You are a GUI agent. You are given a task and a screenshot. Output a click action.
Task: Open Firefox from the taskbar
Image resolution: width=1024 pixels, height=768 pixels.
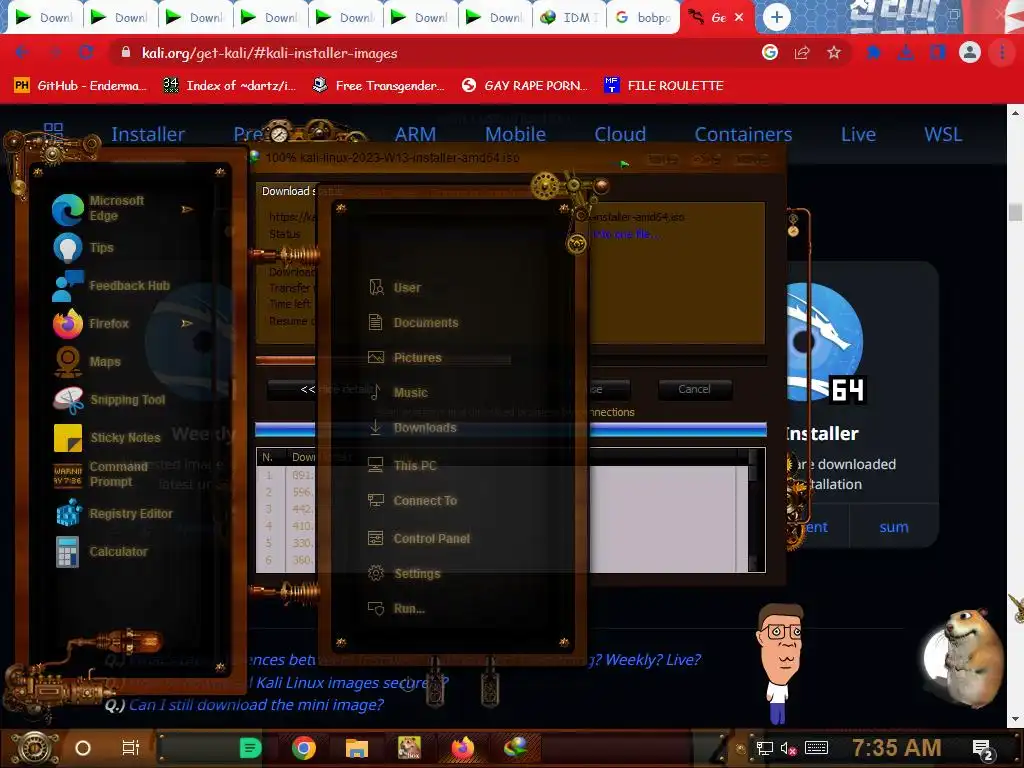click(x=462, y=748)
